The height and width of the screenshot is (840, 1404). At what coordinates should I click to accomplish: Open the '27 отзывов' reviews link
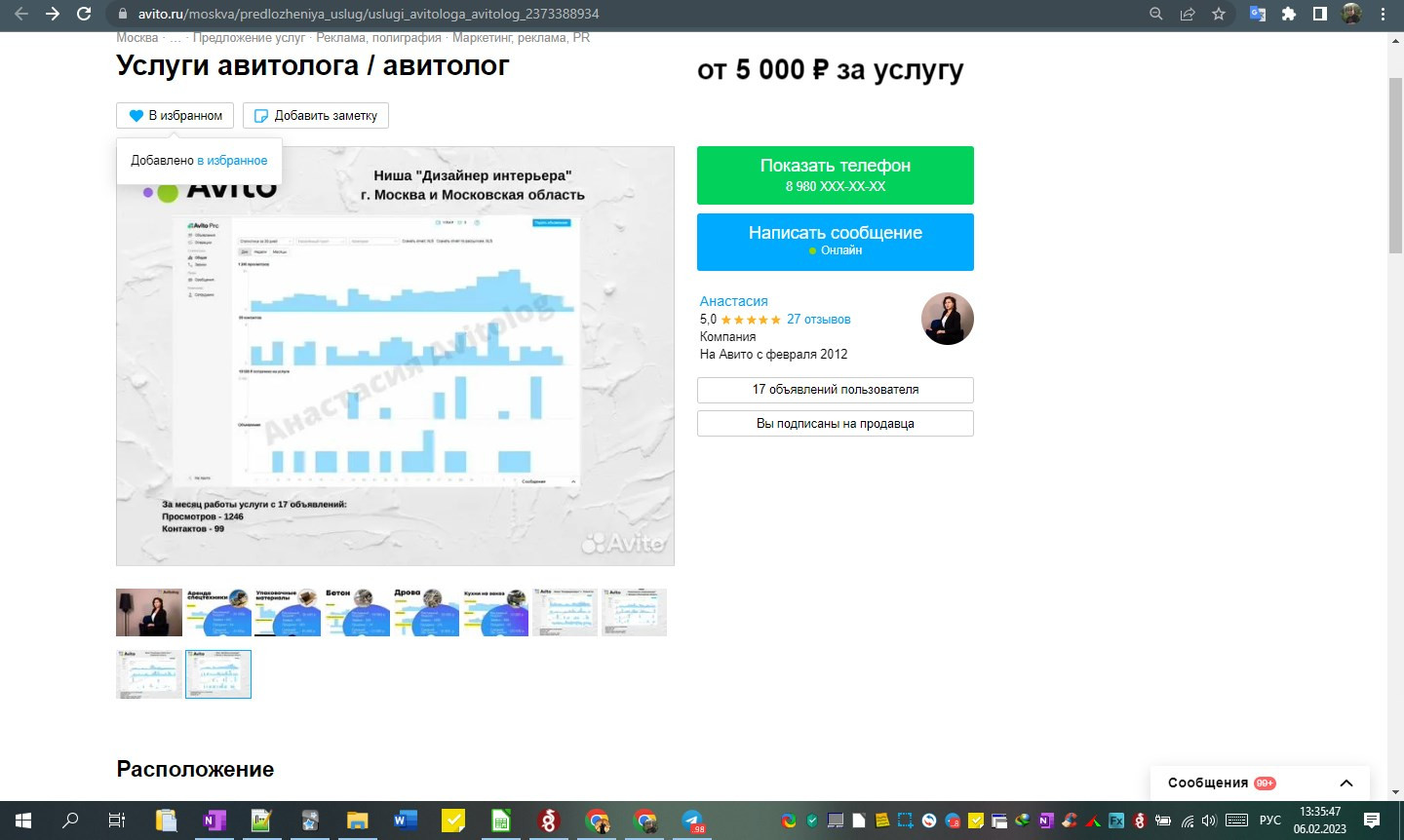pos(819,320)
